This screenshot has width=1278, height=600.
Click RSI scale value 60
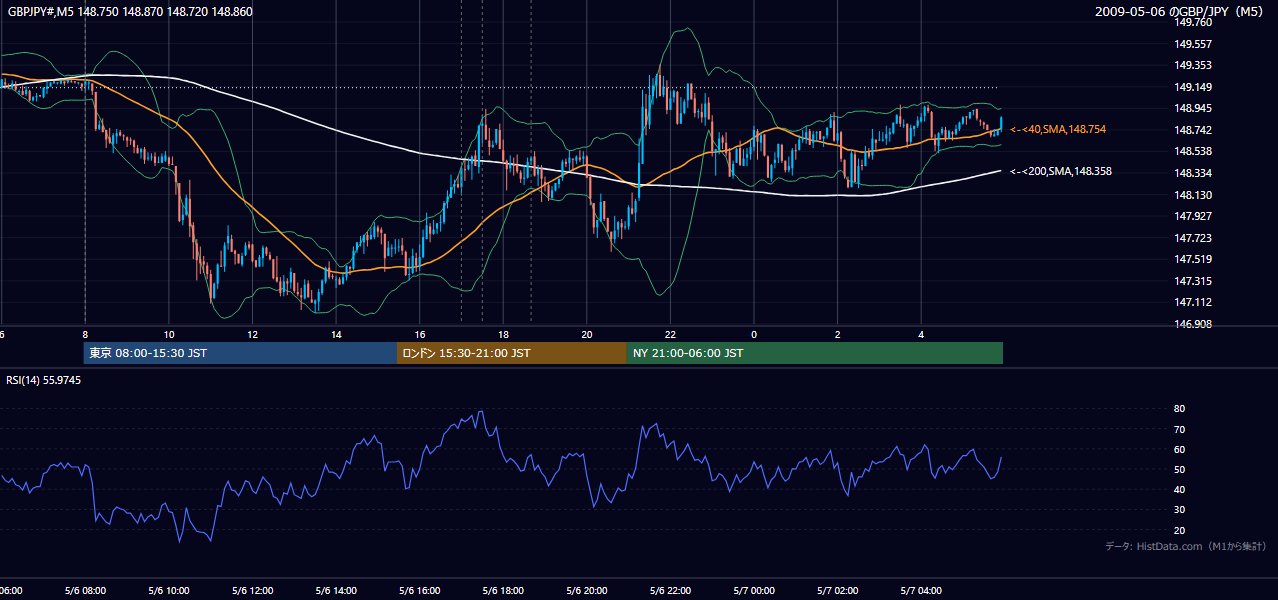click(1179, 449)
